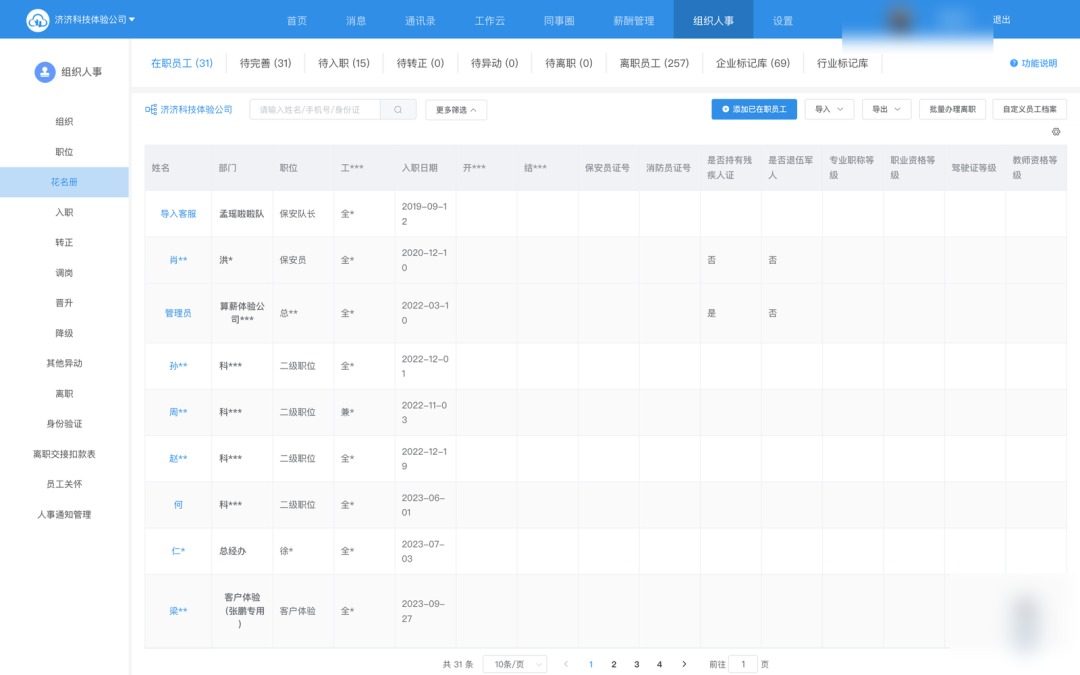Go to next page arrow
The image size is (1080, 675).
[684, 664]
